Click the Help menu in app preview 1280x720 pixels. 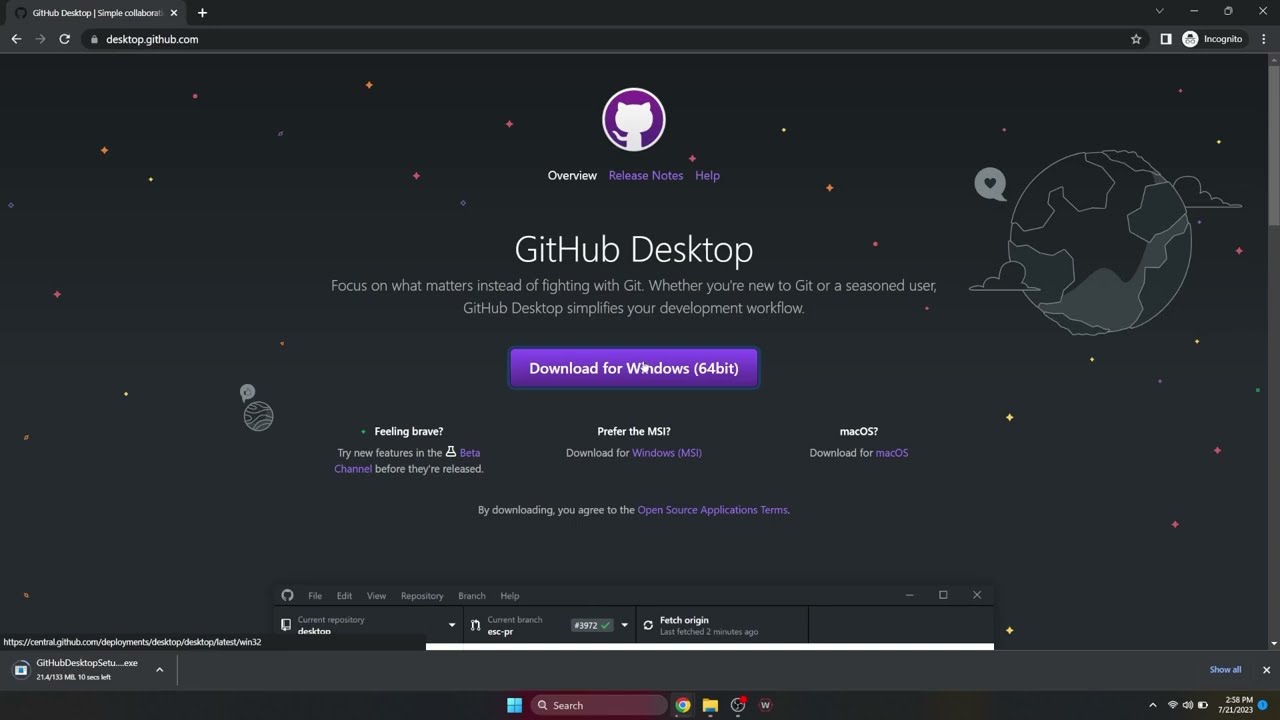[x=510, y=596]
